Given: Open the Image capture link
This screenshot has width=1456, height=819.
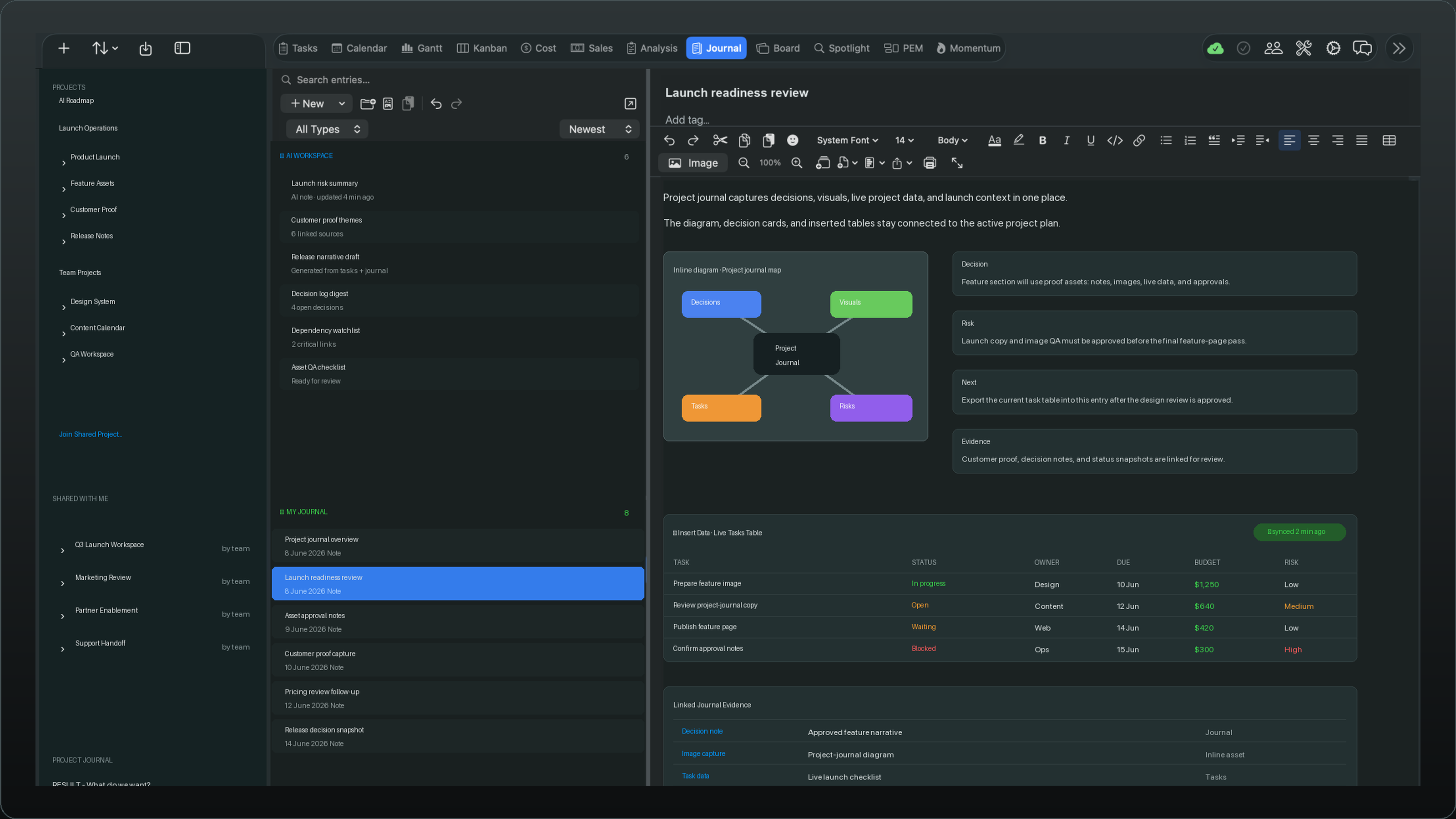Looking at the screenshot, I should (x=703, y=753).
